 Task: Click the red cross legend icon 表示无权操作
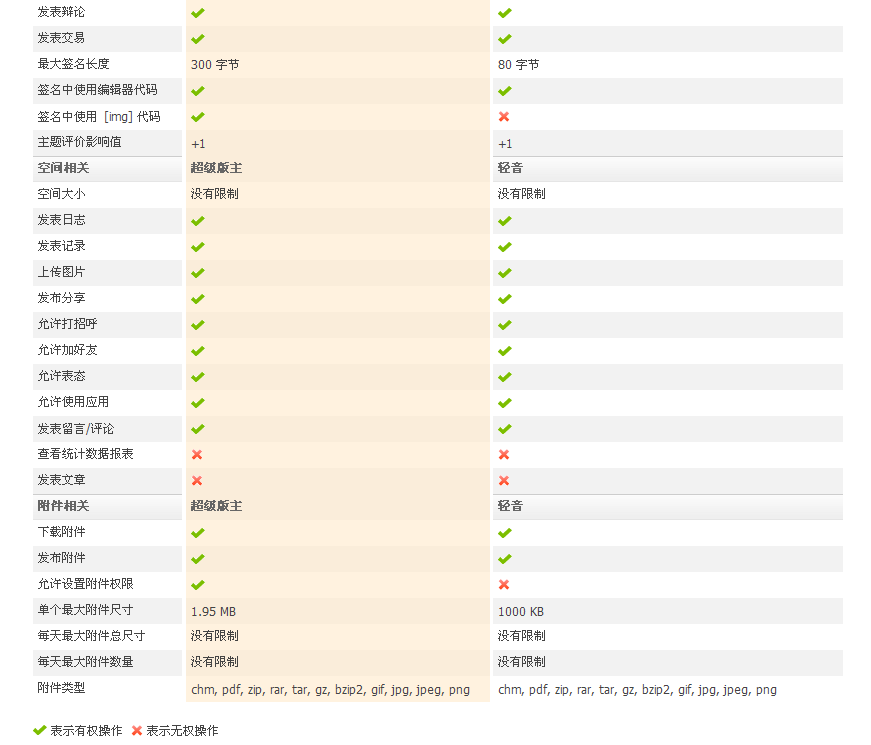137,731
